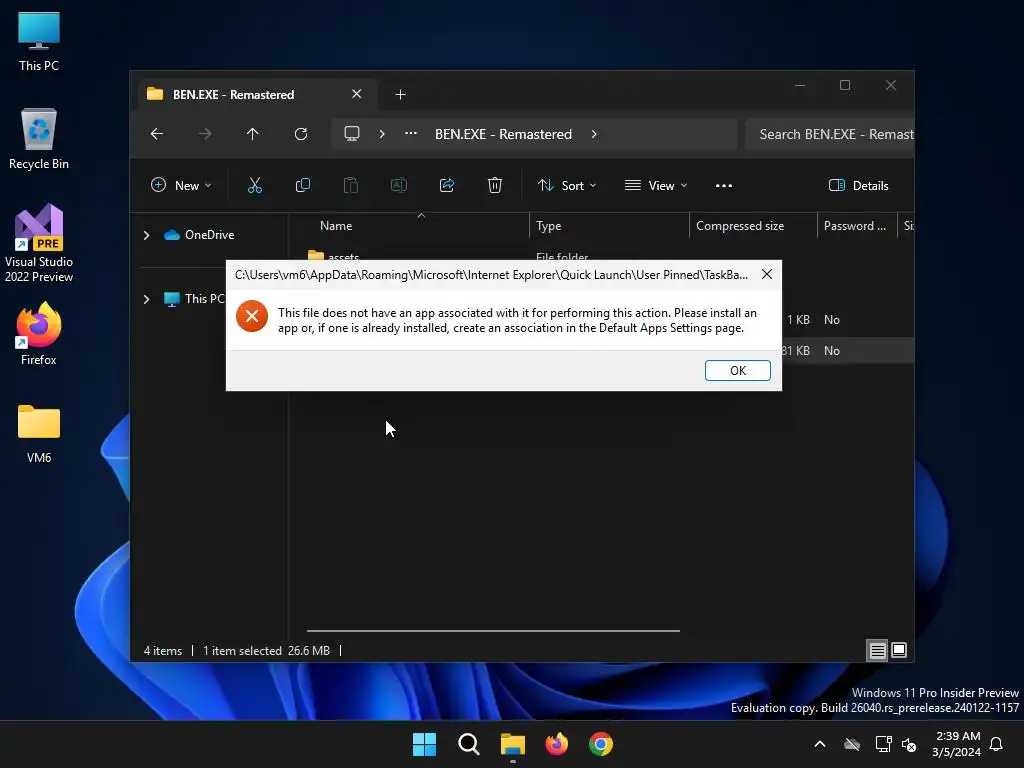The width and height of the screenshot is (1024, 768).
Task: Add a new tab in Explorer
Action: (x=400, y=95)
